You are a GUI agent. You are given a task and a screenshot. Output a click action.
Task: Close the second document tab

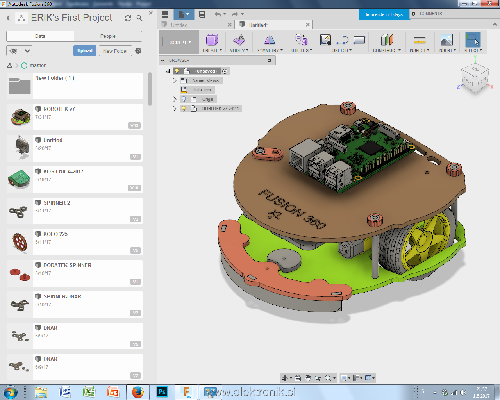[x=308, y=25]
